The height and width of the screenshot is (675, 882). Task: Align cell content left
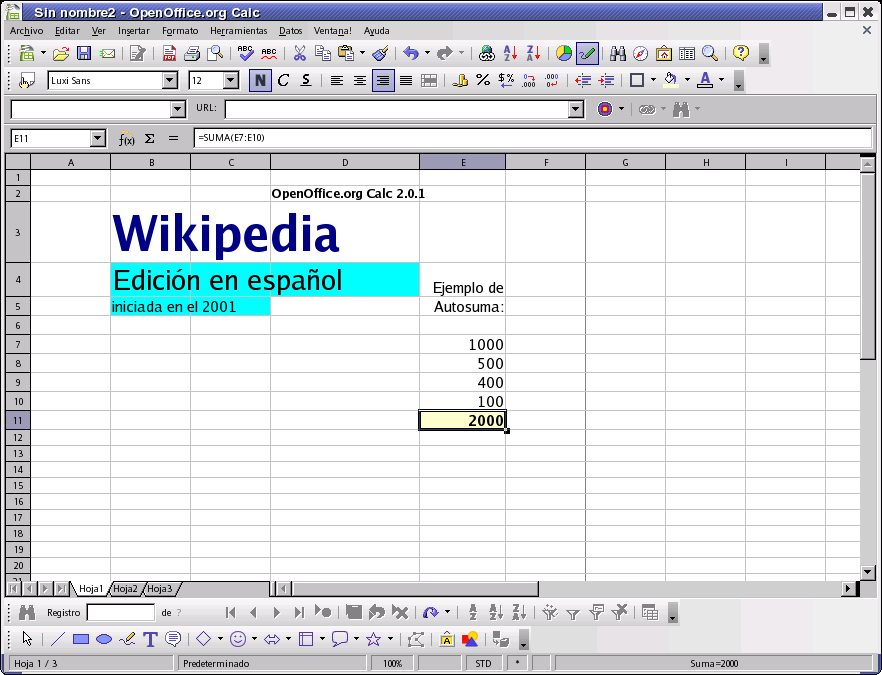pos(336,80)
